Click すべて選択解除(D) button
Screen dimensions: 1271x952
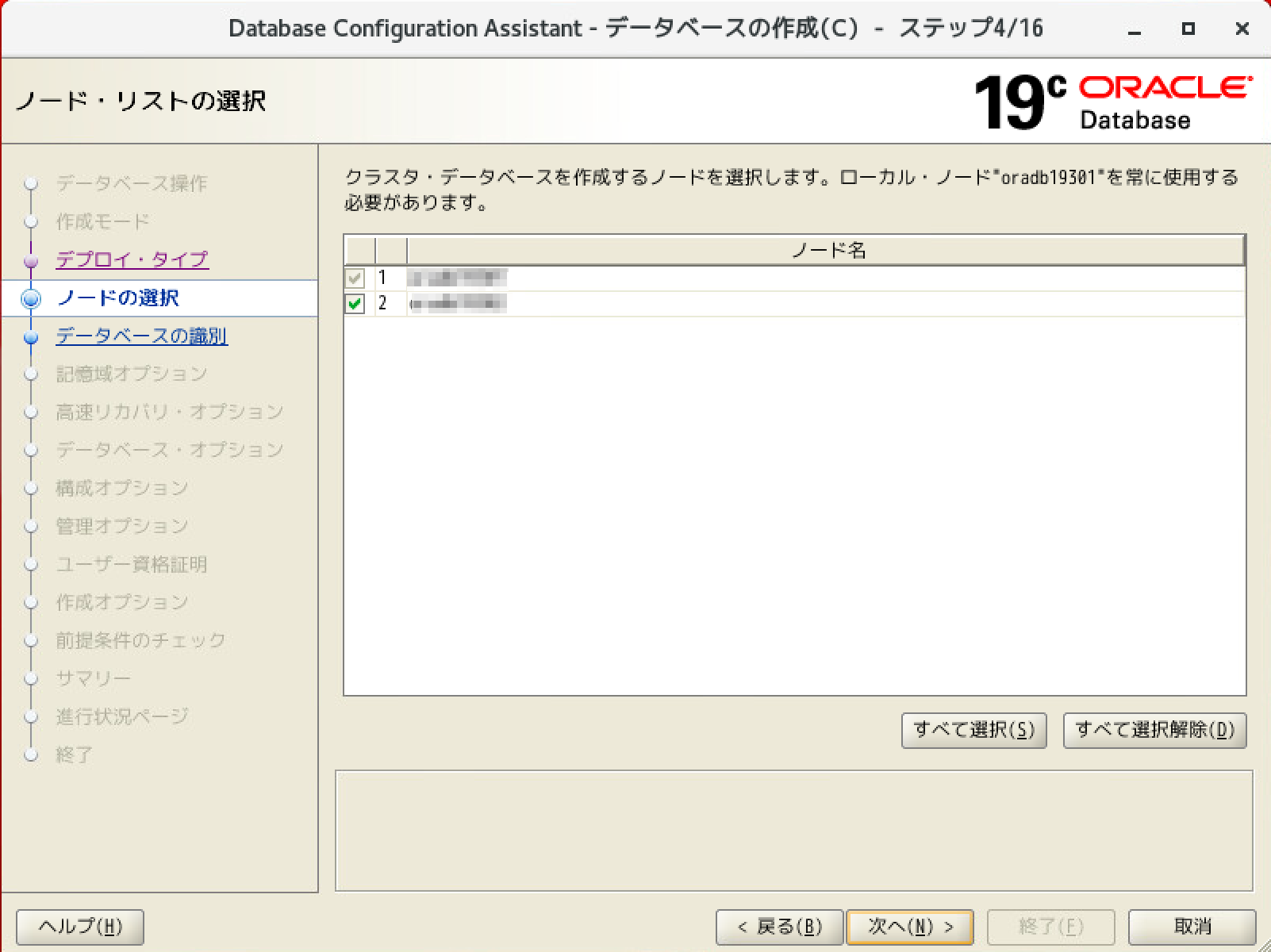point(1154,730)
